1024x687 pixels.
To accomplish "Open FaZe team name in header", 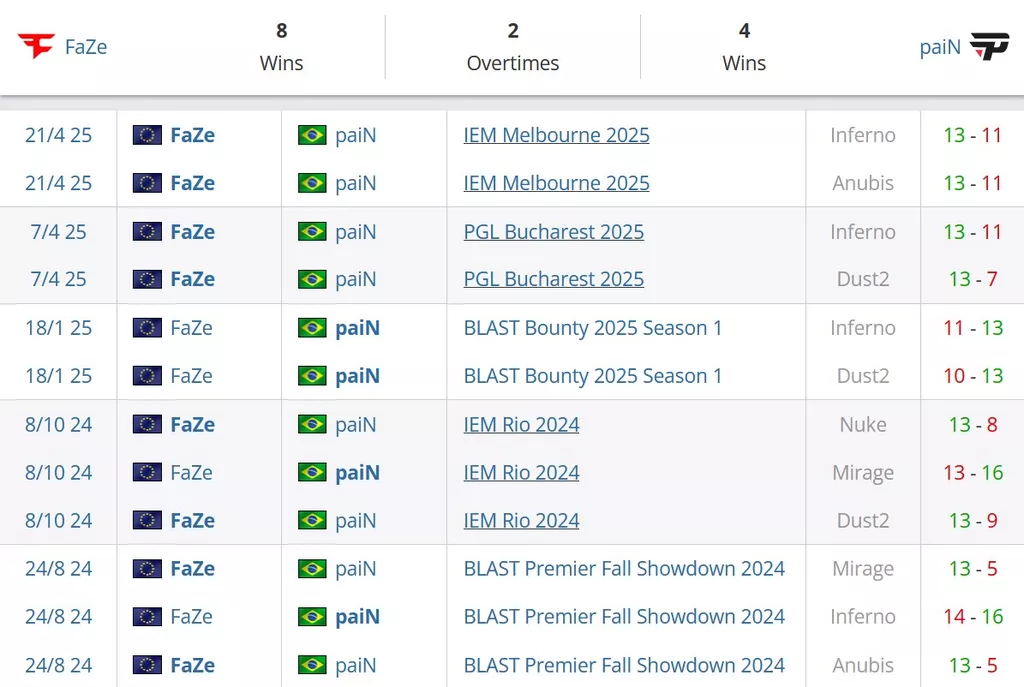I will (x=86, y=47).
